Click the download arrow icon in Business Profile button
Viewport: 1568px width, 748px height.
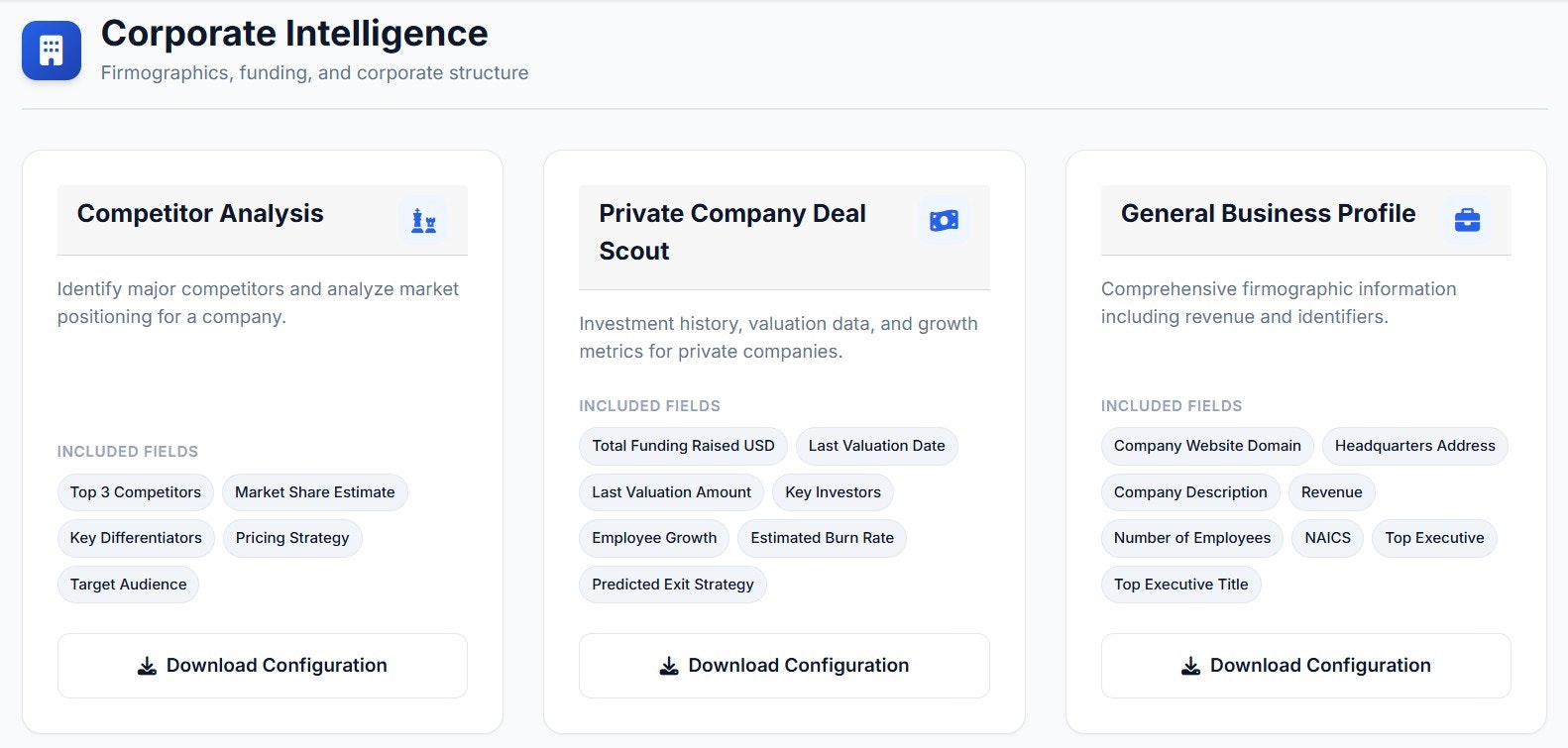click(x=1190, y=665)
